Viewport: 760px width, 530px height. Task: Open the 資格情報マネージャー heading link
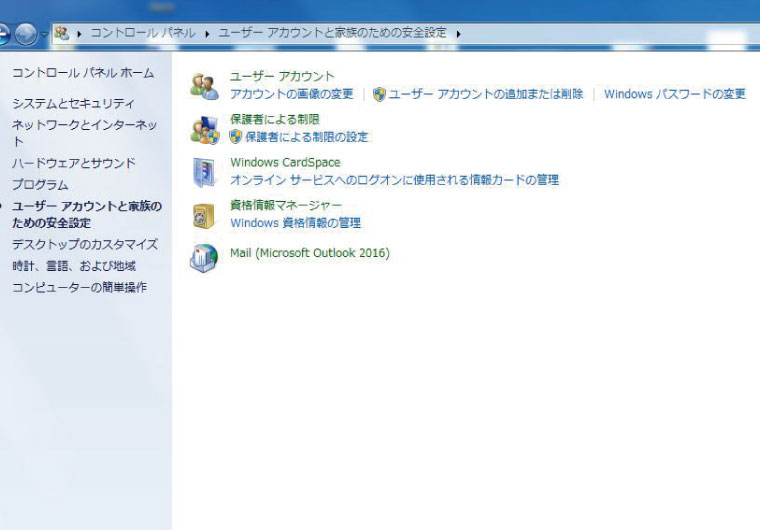(286, 205)
